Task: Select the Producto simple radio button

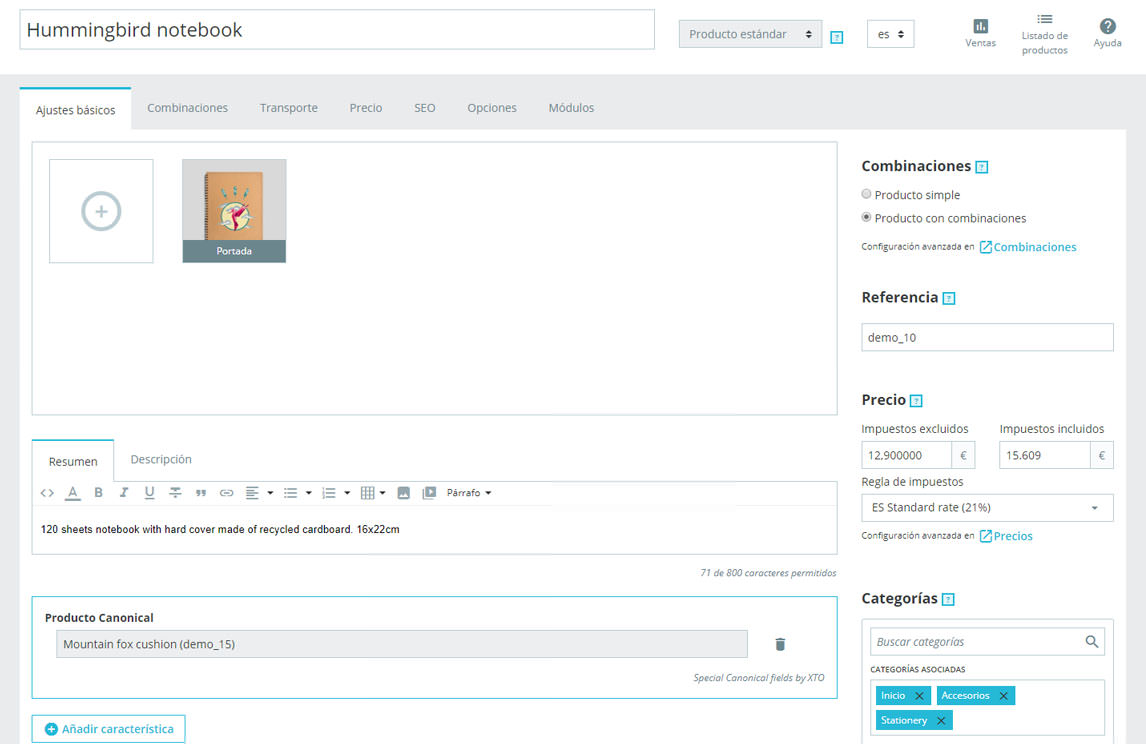Action: pos(866,194)
